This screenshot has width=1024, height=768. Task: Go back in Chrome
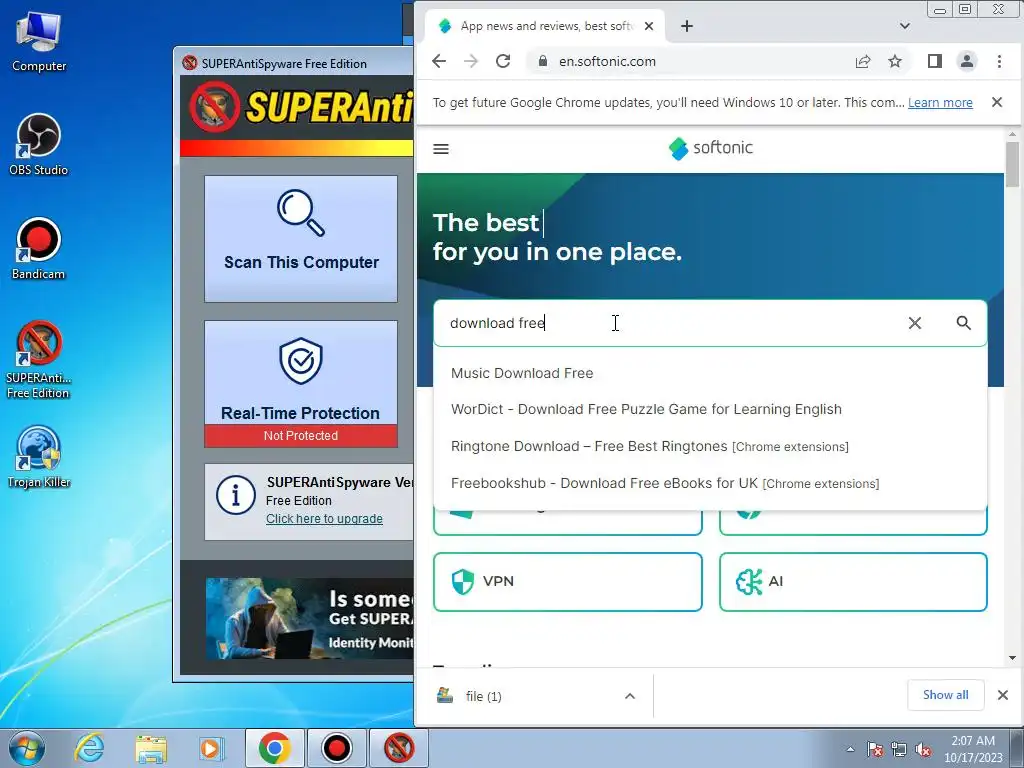439,61
